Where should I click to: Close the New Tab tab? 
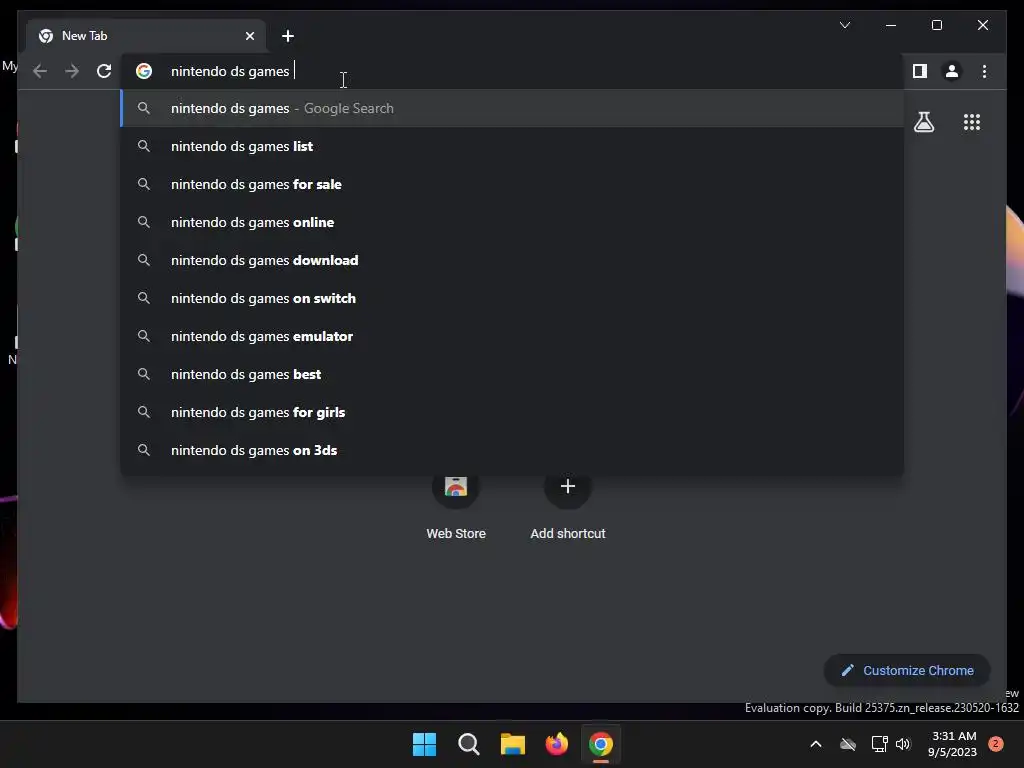249,36
